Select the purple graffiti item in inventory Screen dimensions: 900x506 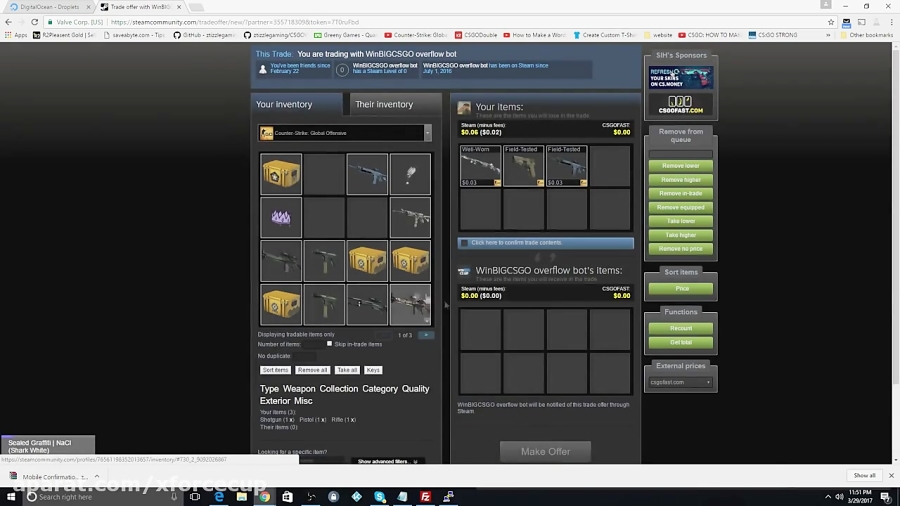click(x=281, y=217)
